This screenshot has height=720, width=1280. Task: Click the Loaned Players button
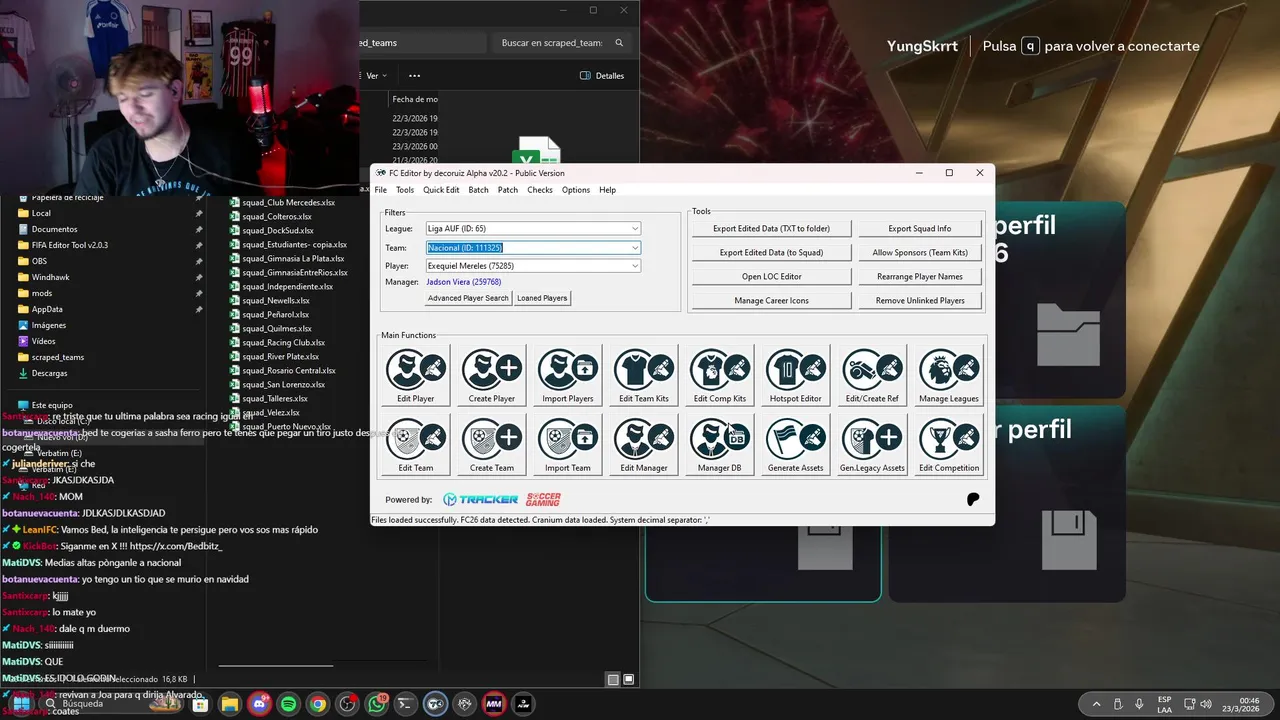[542, 298]
